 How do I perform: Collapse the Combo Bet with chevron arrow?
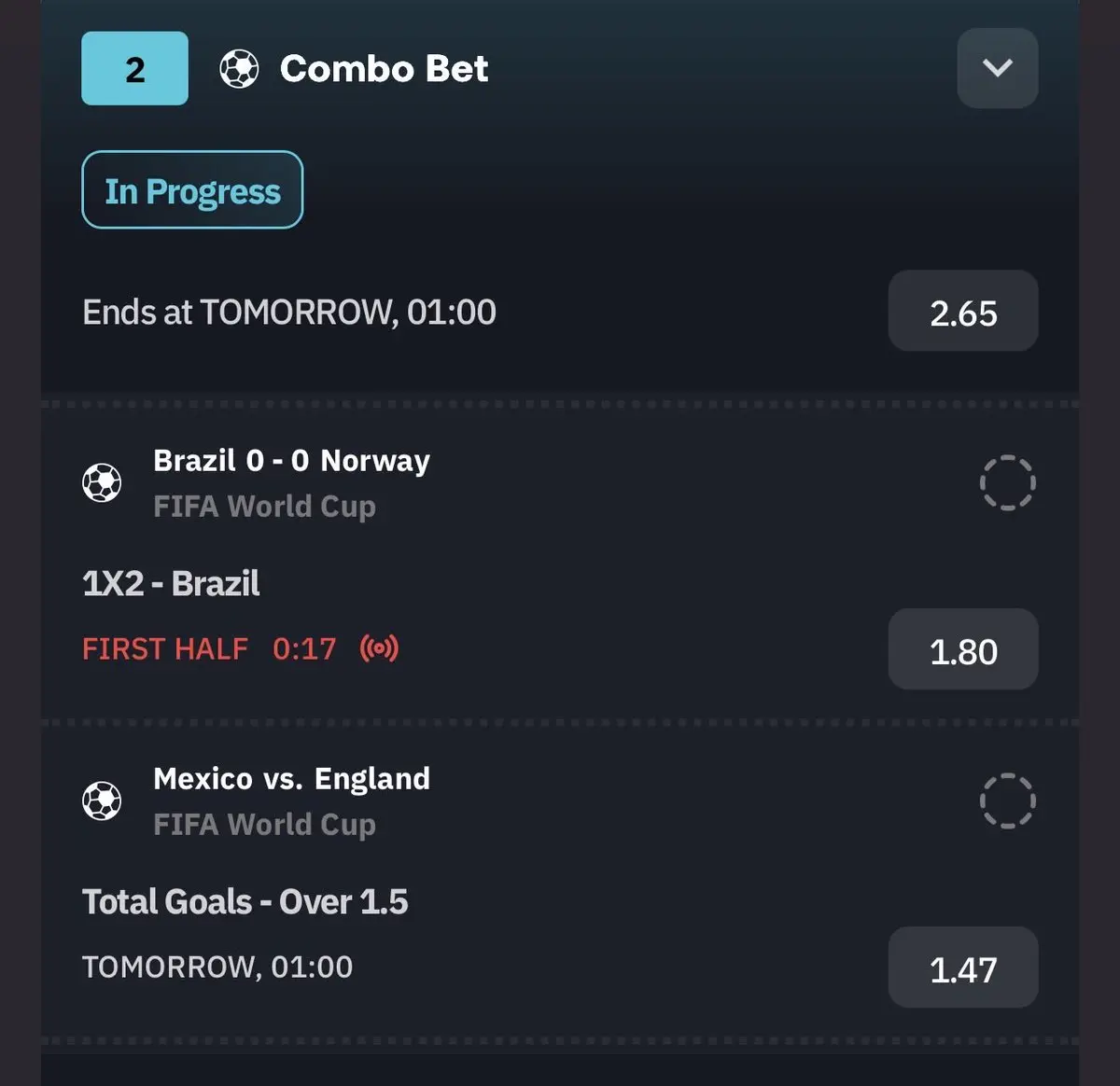(998, 68)
